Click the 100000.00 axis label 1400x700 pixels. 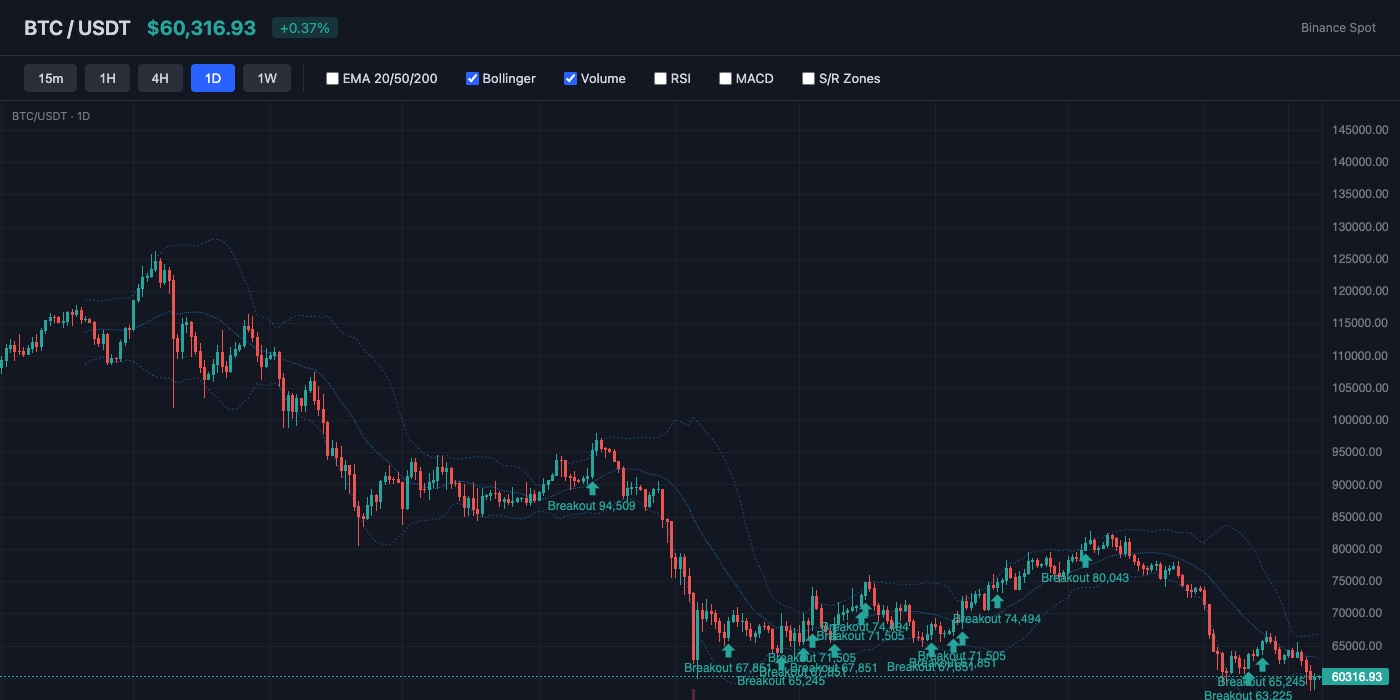[1360, 420]
